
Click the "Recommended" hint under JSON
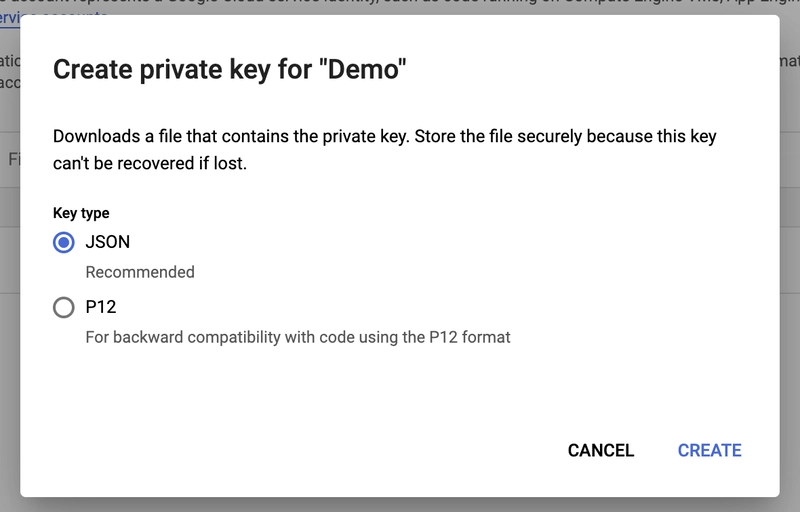point(140,272)
